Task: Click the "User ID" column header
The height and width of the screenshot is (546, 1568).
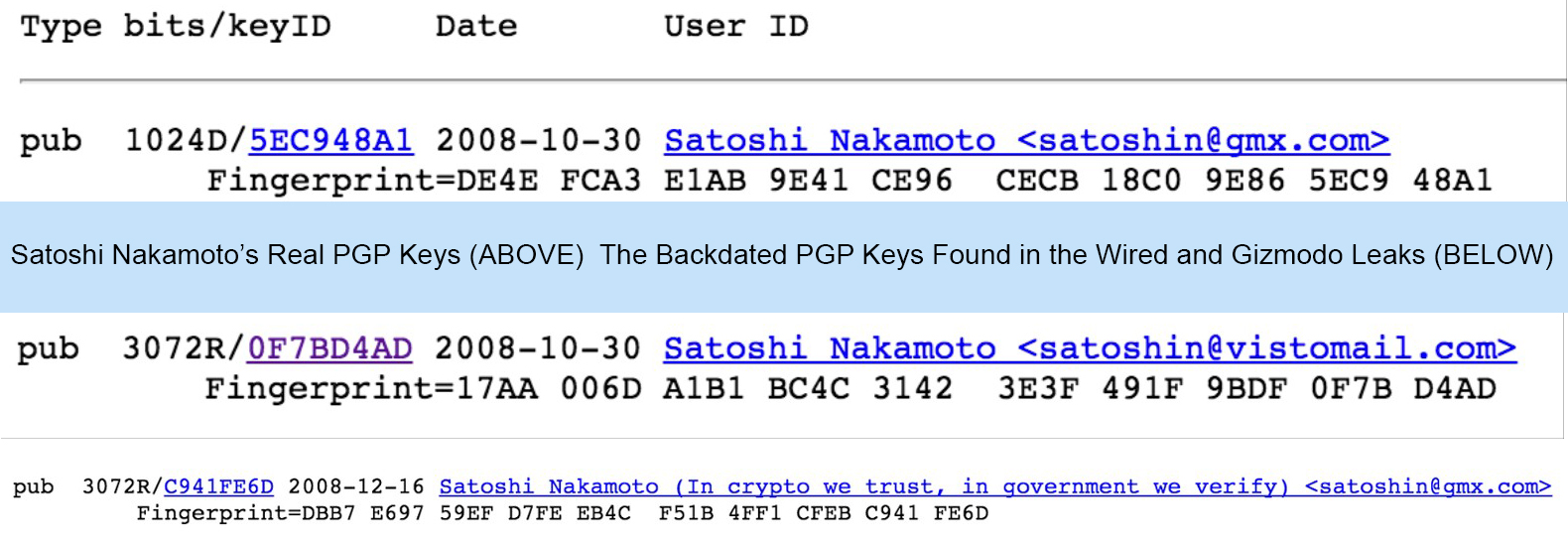Action: point(736,27)
